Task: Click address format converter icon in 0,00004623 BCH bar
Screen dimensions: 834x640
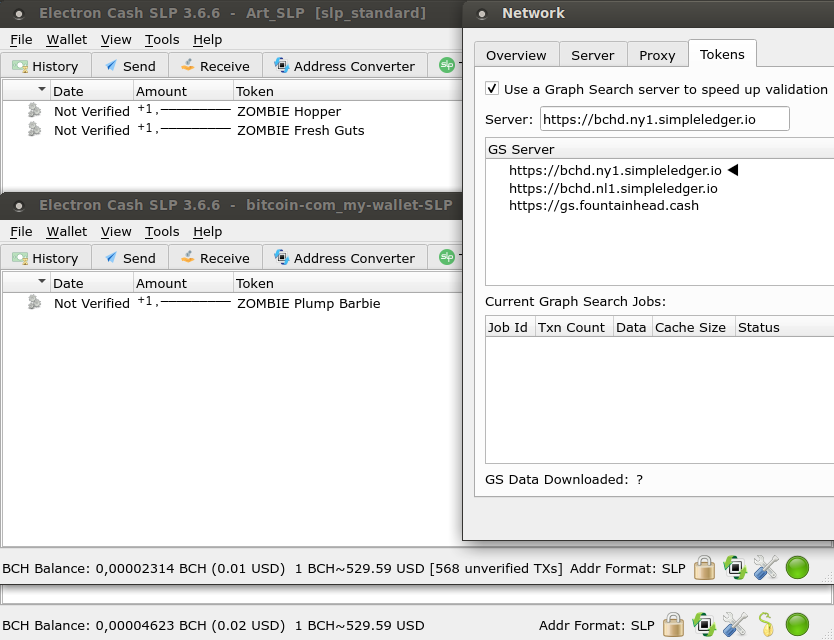Action: pyautogui.click(x=704, y=625)
